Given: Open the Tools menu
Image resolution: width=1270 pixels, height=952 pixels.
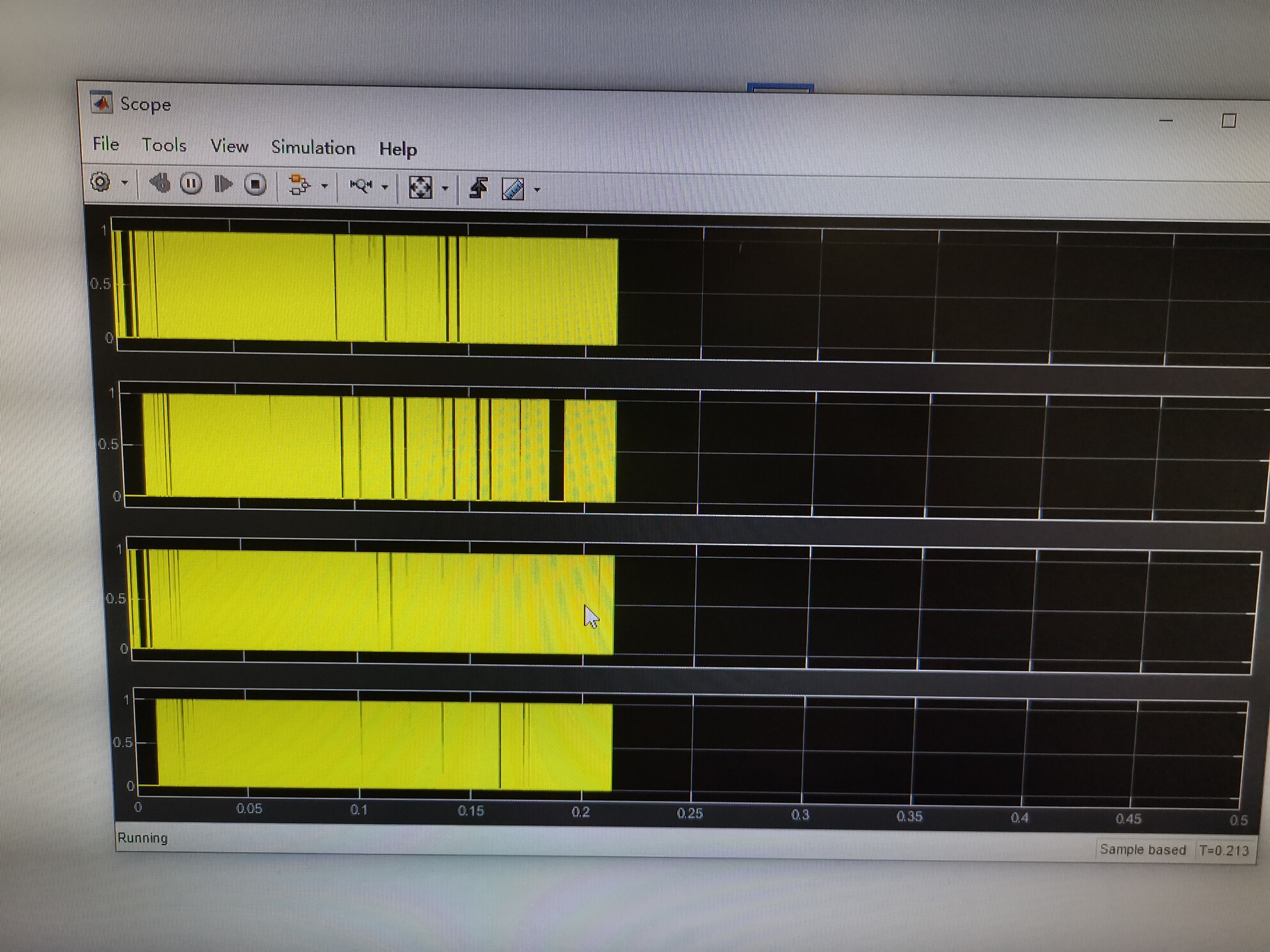Looking at the screenshot, I should pos(164,145).
